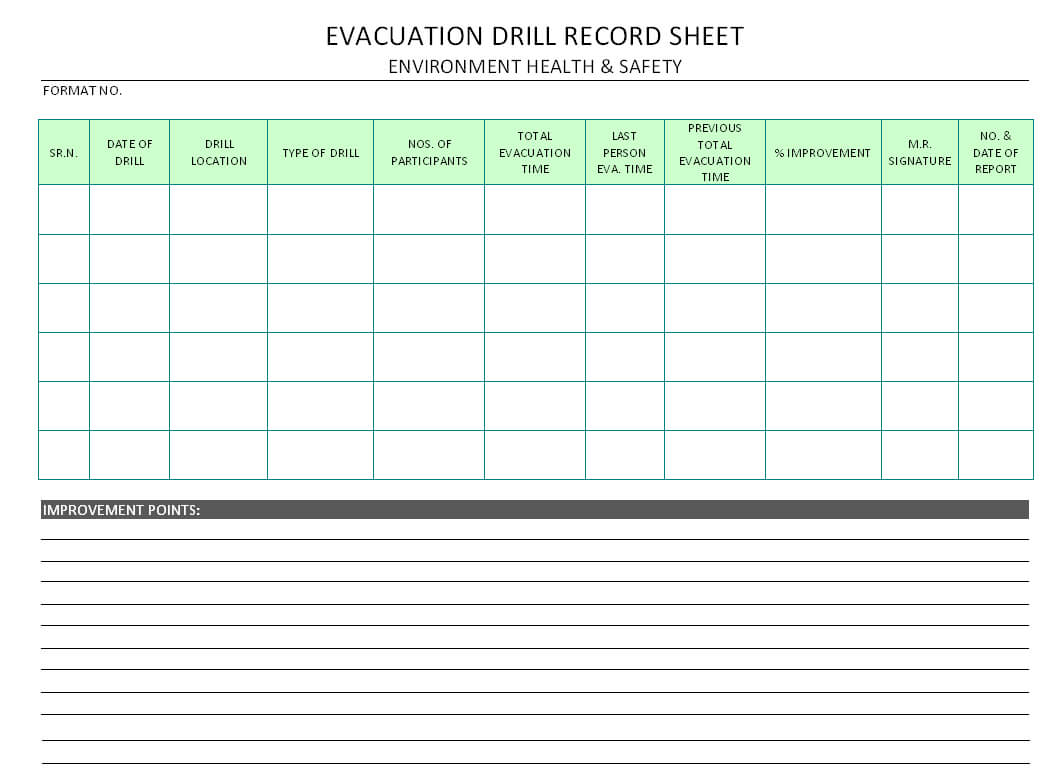Viewport: 1055px width, 781px height.
Task: Click first empty cell under Date of Drill
Action: coord(129,210)
